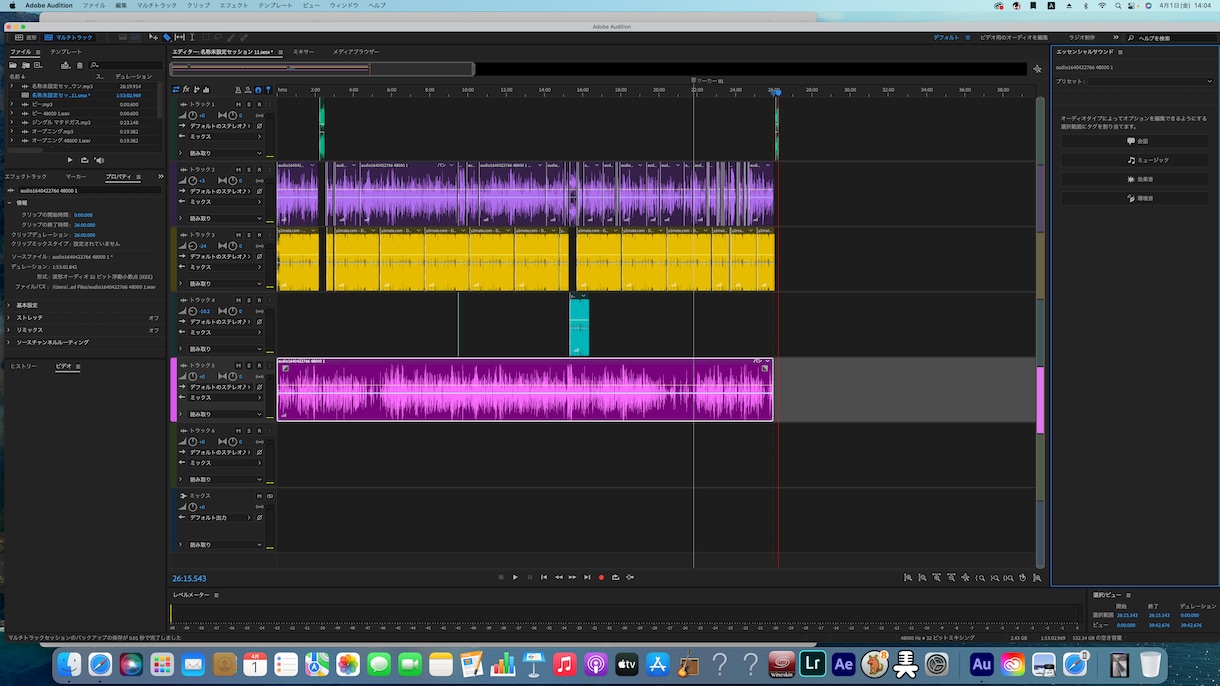Click the Fast Forward transport button
Viewport: 1220px width, 686px height.
(x=573, y=577)
